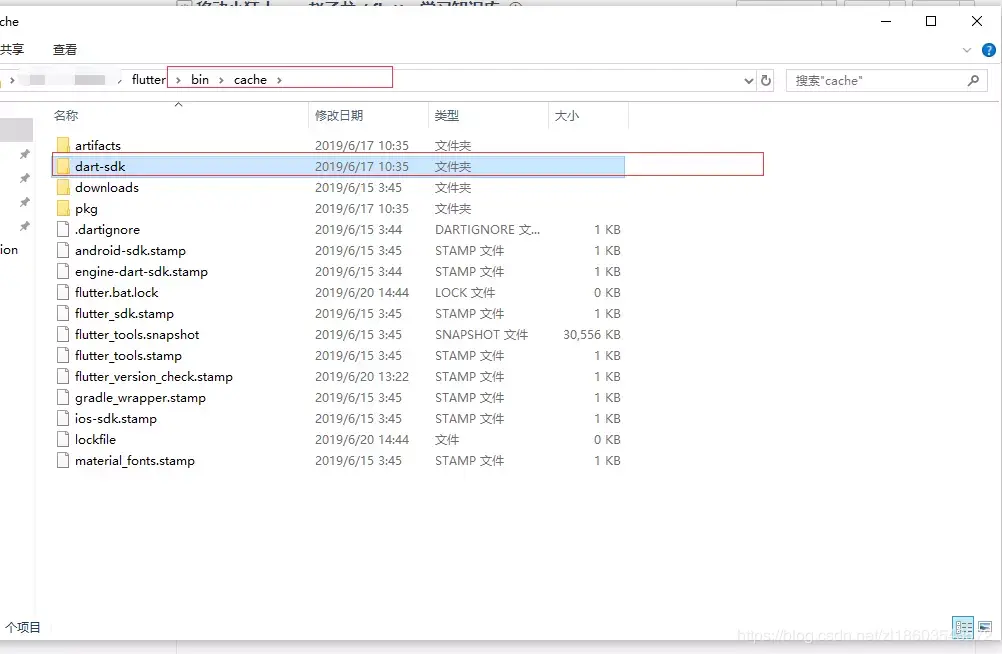Click the material_fonts.stamp file icon
Screen dimensions: 1002x654
point(63,460)
